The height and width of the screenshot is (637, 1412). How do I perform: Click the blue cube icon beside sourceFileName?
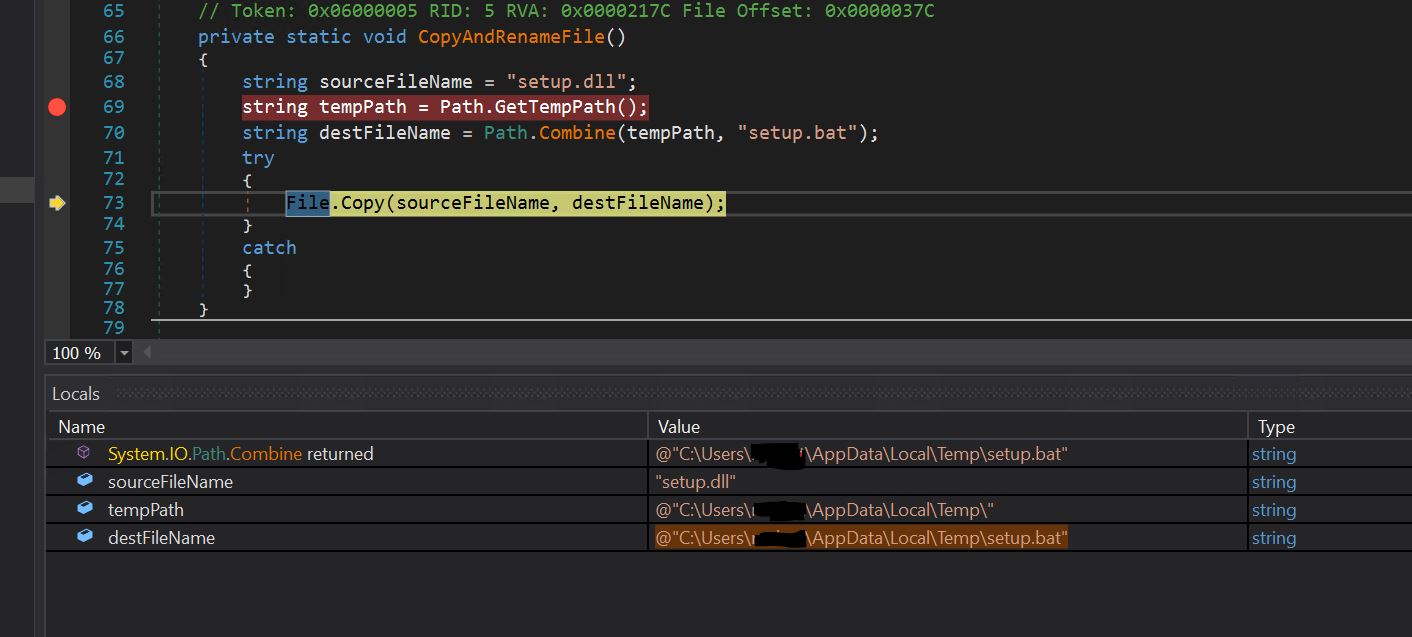point(85,481)
